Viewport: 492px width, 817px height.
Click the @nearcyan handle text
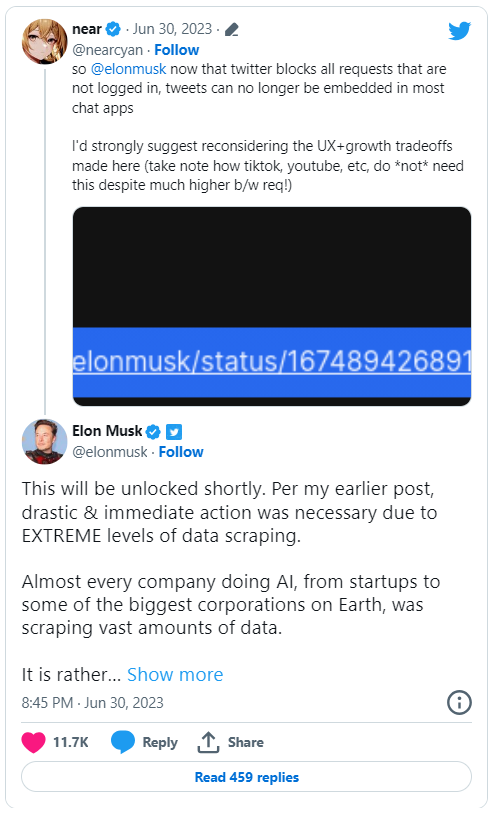point(107,50)
